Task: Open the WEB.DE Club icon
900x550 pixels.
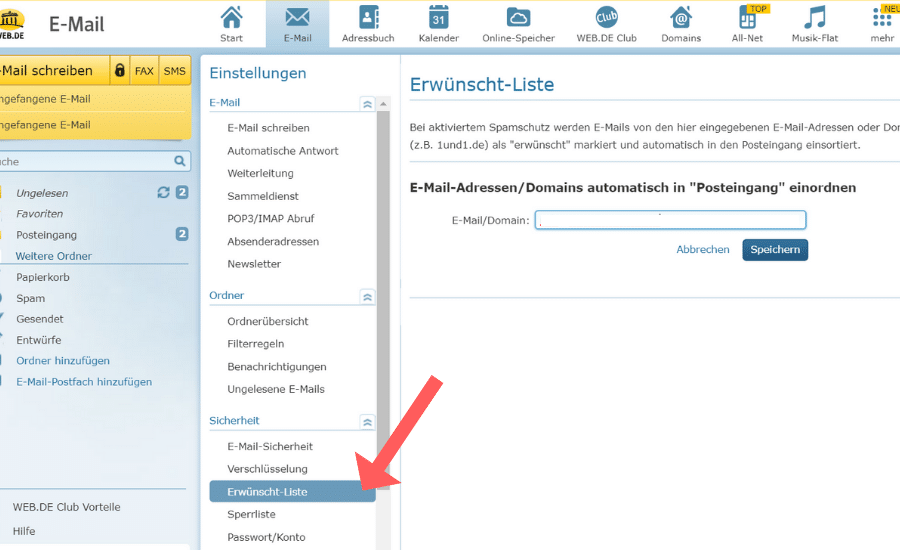Action: click(607, 18)
